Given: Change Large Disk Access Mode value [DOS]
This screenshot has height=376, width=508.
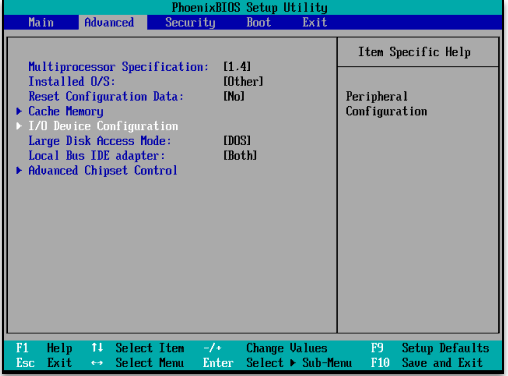Looking at the screenshot, I should 237,141.
